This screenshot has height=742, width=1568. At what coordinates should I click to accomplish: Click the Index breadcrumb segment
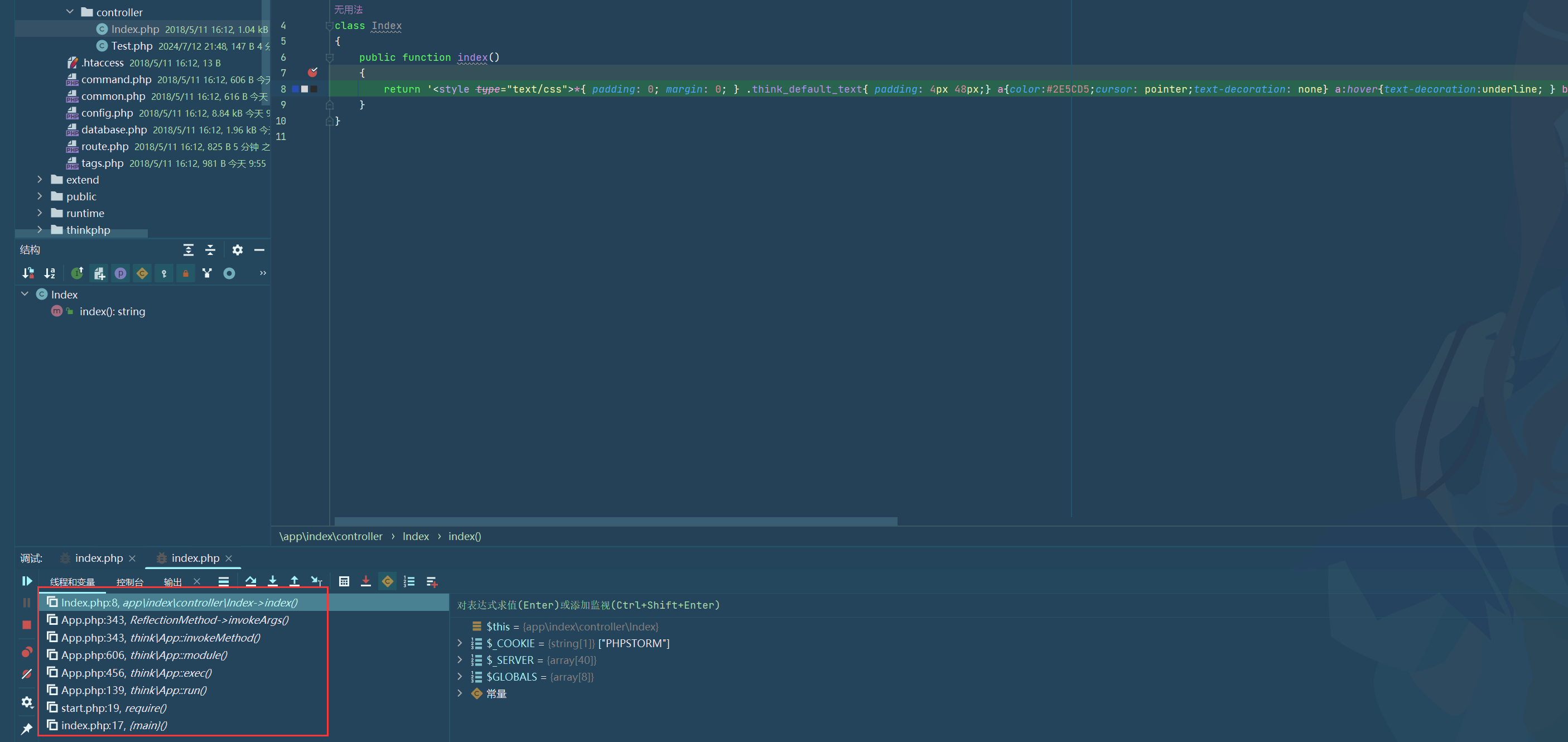(x=416, y=536)
